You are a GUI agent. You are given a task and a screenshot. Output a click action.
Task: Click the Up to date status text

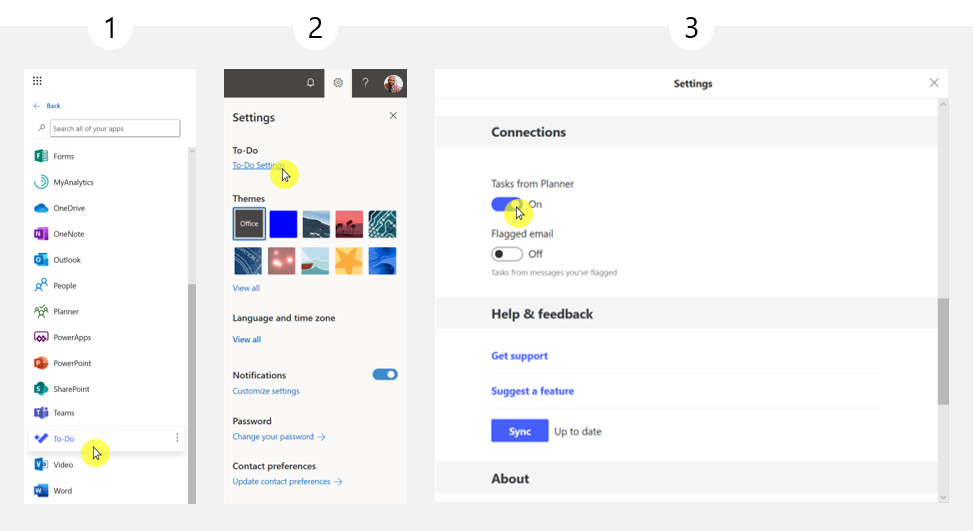[577, 431]
